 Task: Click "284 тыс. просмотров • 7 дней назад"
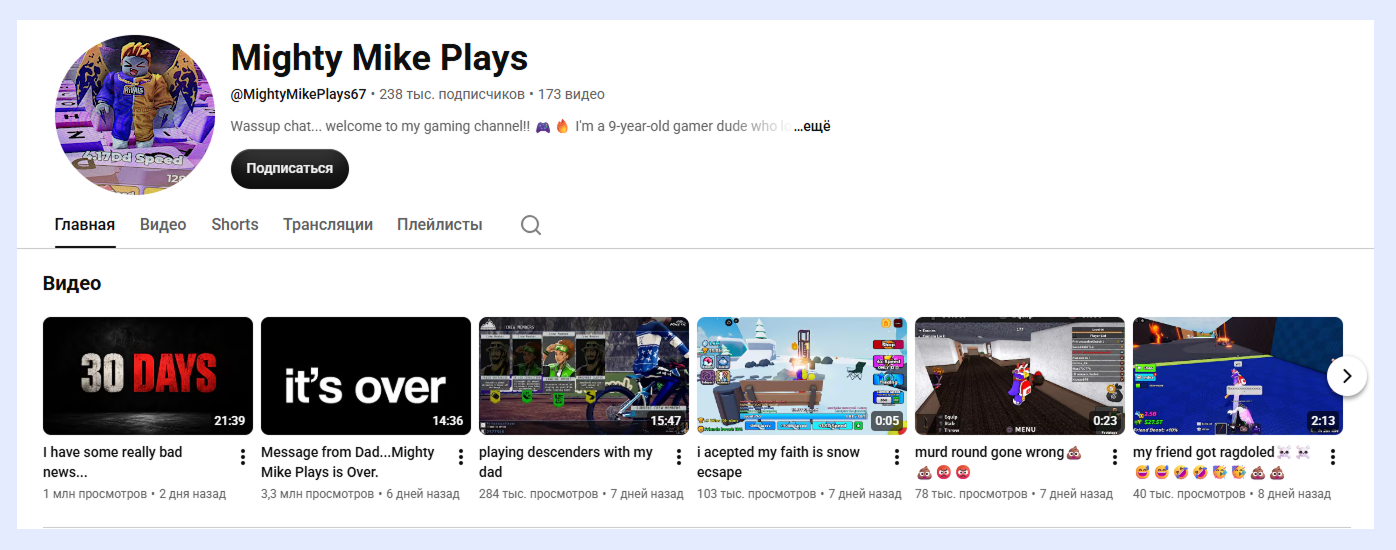click(x=581, y=494)
